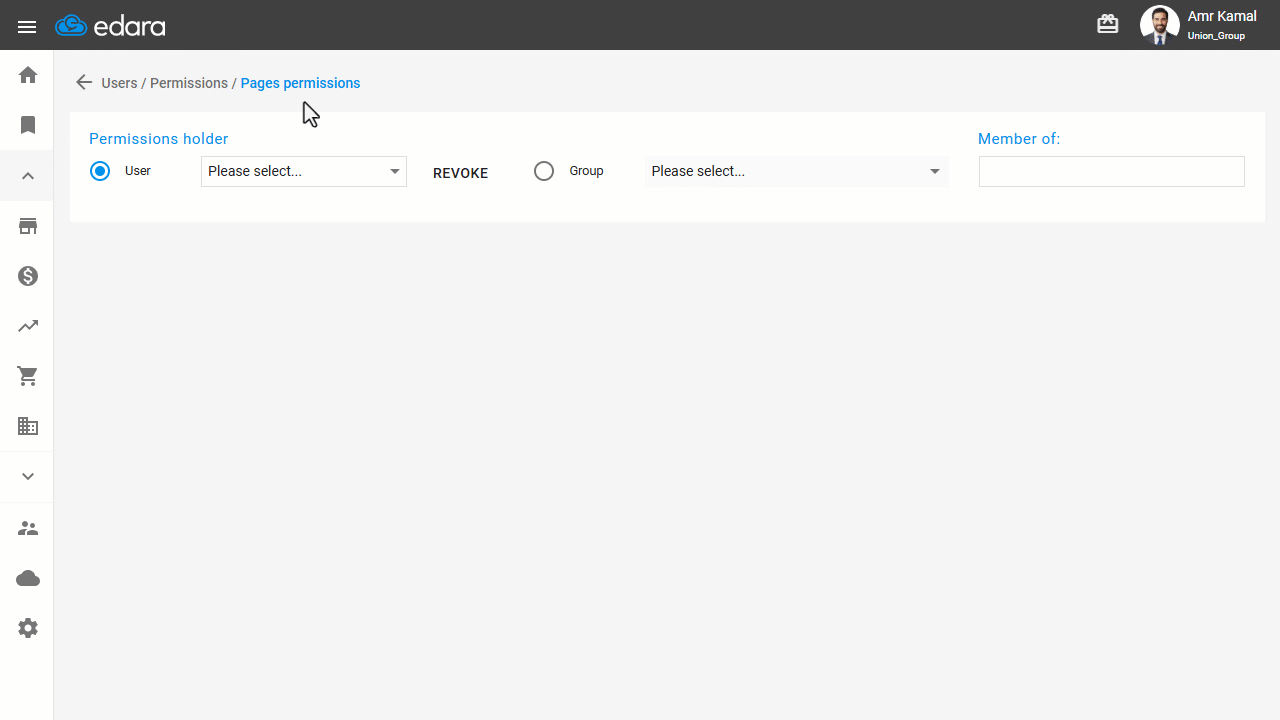Click the edara logo
This screenshot has width=1280, height=720.
click(x=110, y=26)
